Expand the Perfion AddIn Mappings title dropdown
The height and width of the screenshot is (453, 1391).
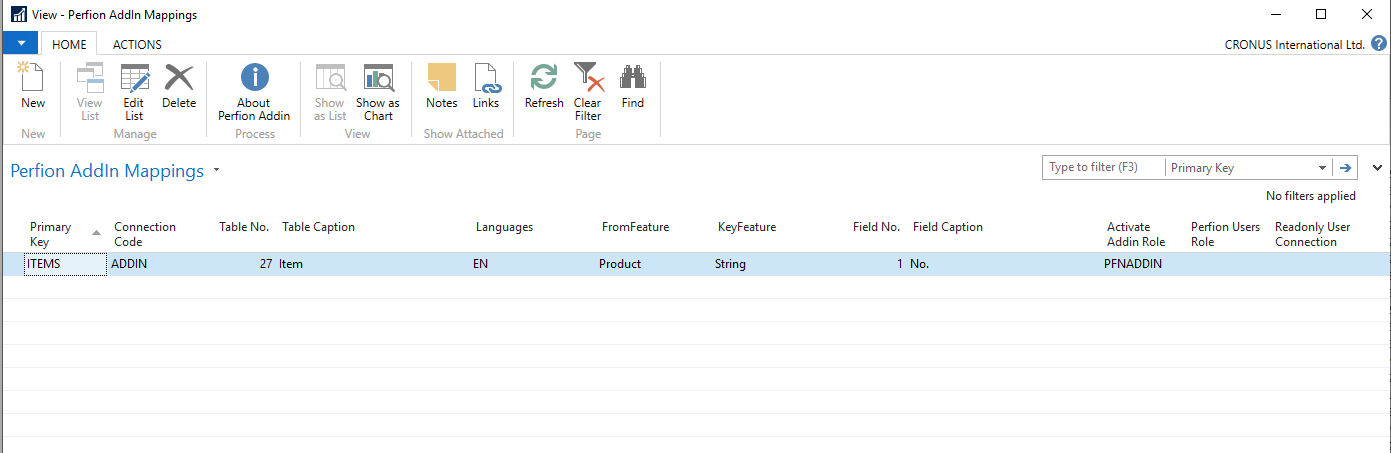click(216, 171)
